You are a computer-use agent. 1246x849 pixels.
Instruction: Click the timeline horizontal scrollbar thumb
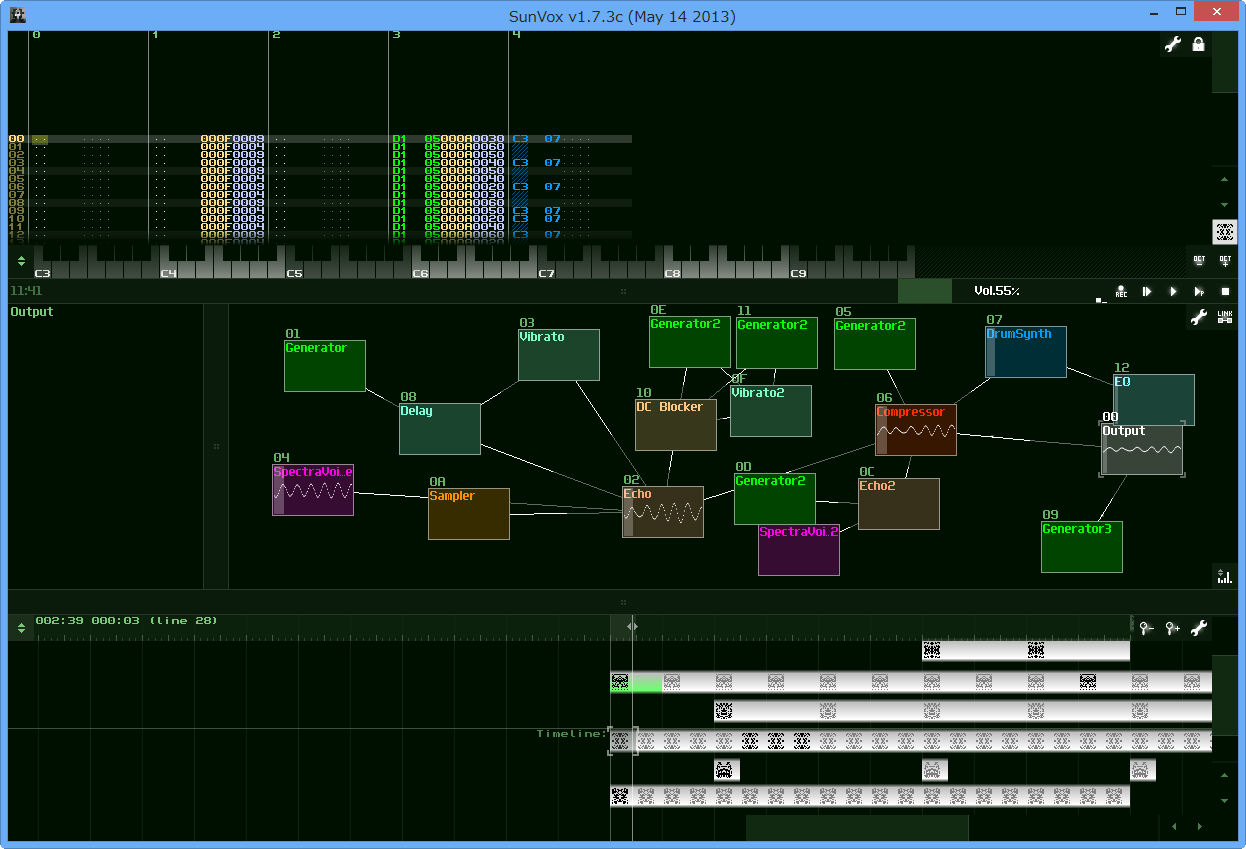pyautogui.click(x=857, y=828)
